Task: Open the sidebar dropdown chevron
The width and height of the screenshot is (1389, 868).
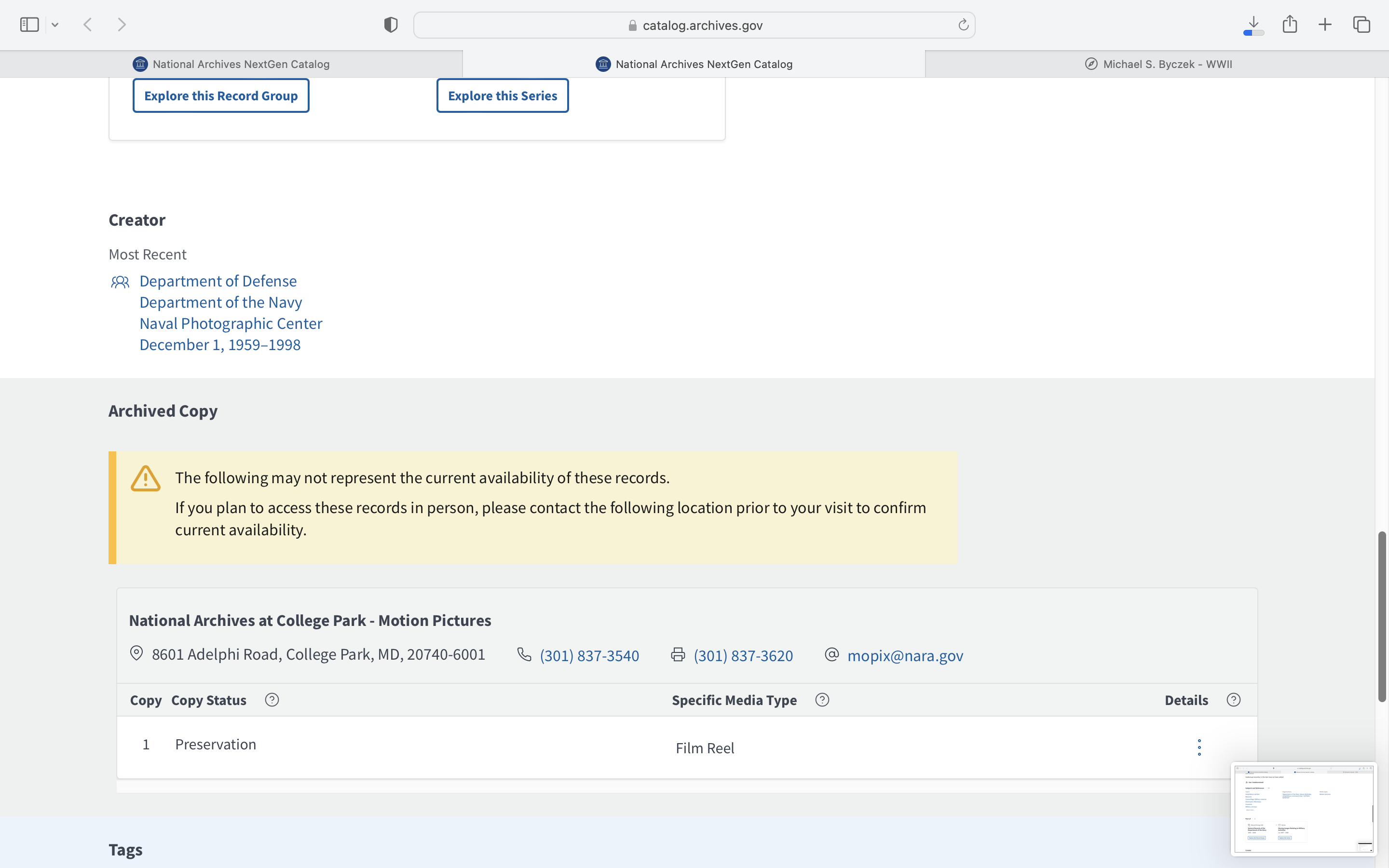Action: click(55, 25)
